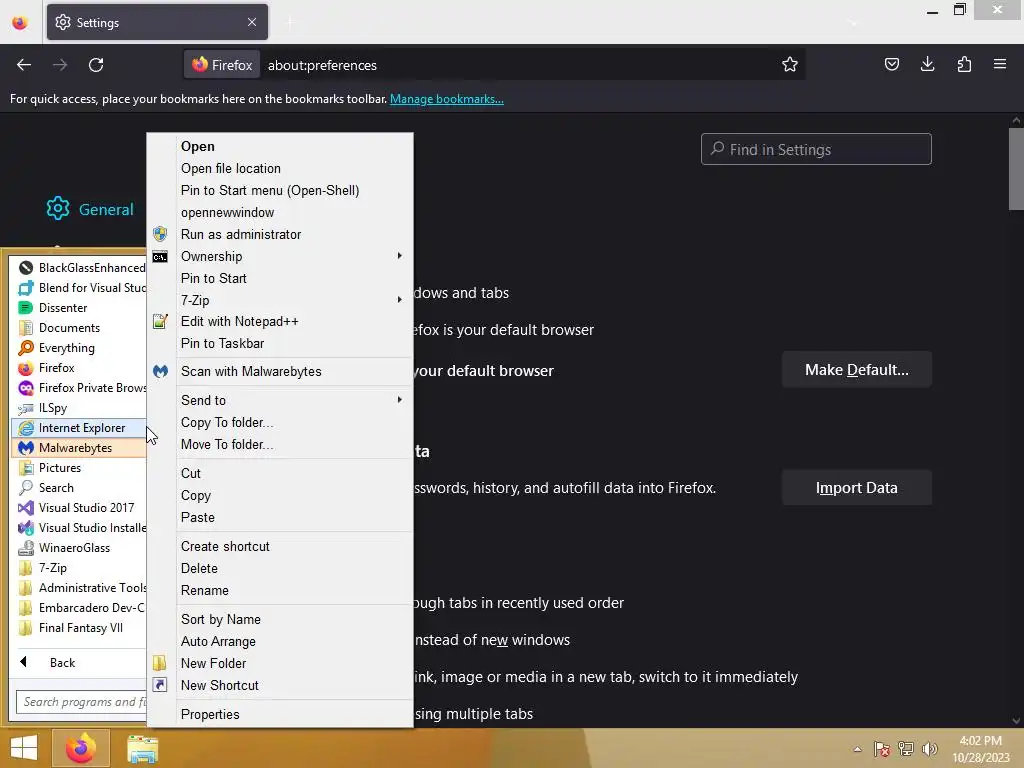Image resolution: width=1024 pixels, height=768 pixels.
Task: Bookmark this page with the star icon
Action: point(790,64)
